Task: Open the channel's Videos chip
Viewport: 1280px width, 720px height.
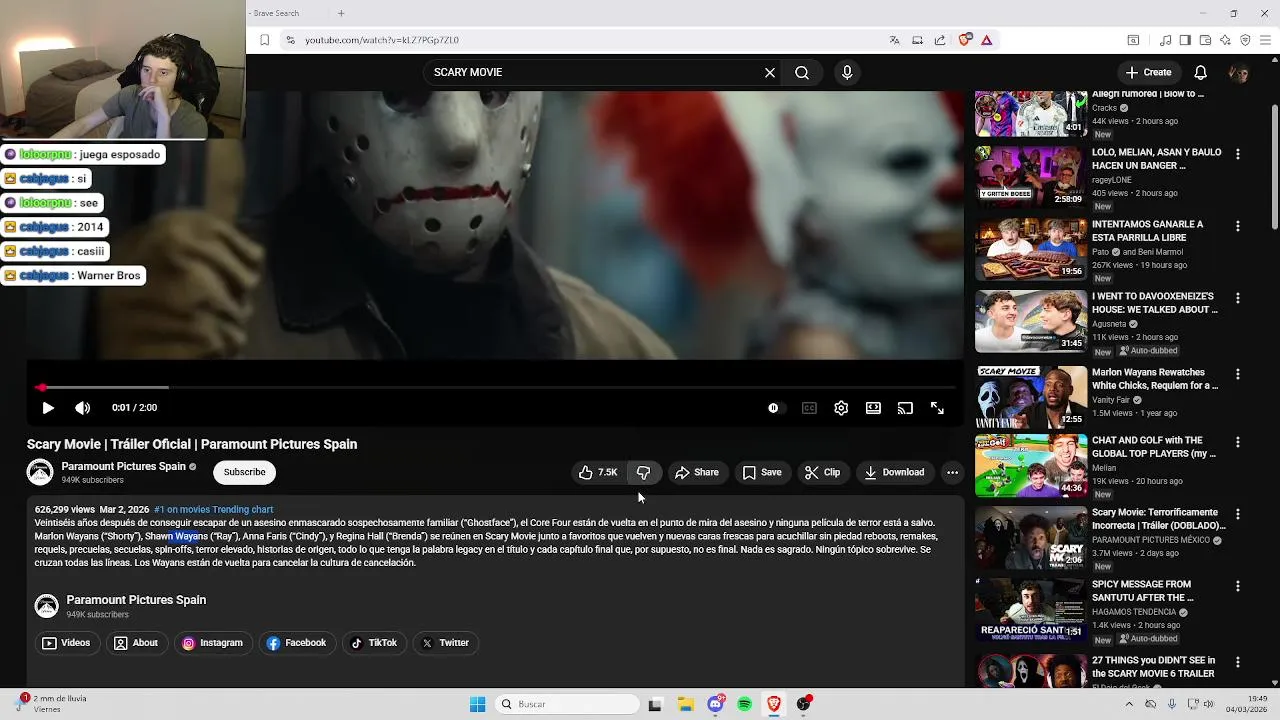Action: pos(67,643)
